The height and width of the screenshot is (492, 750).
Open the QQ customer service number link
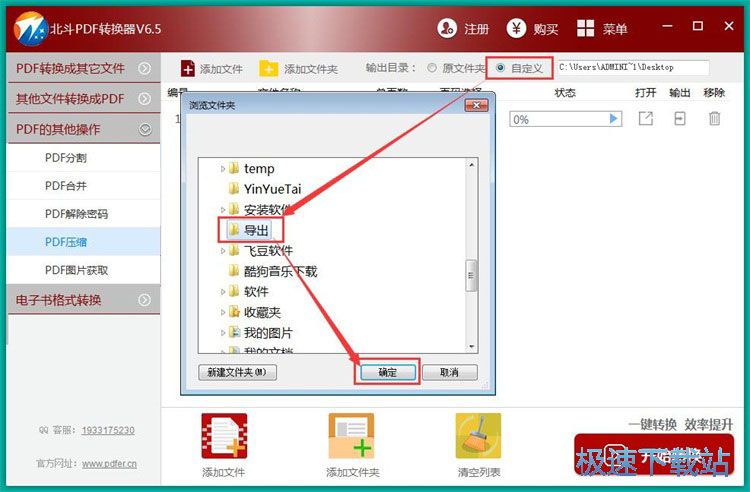(x=108, y=430)
